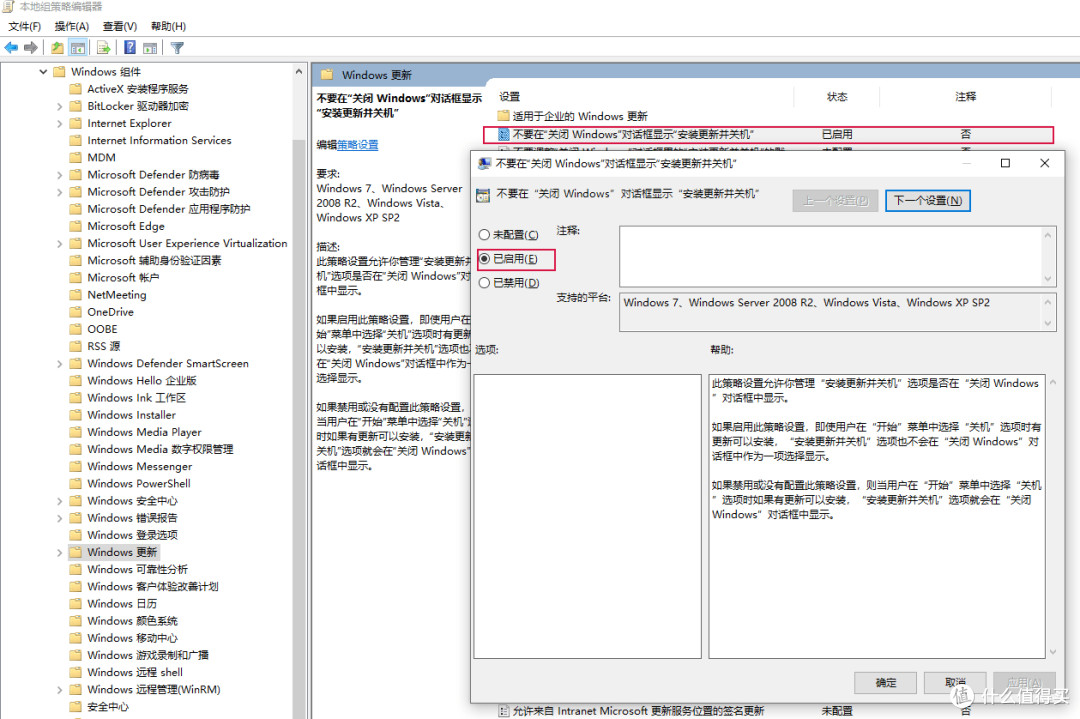This screenshot has height=719, width=1080.
Task: Select the 已禁用(D) radio button
Action: pos(484,283)
